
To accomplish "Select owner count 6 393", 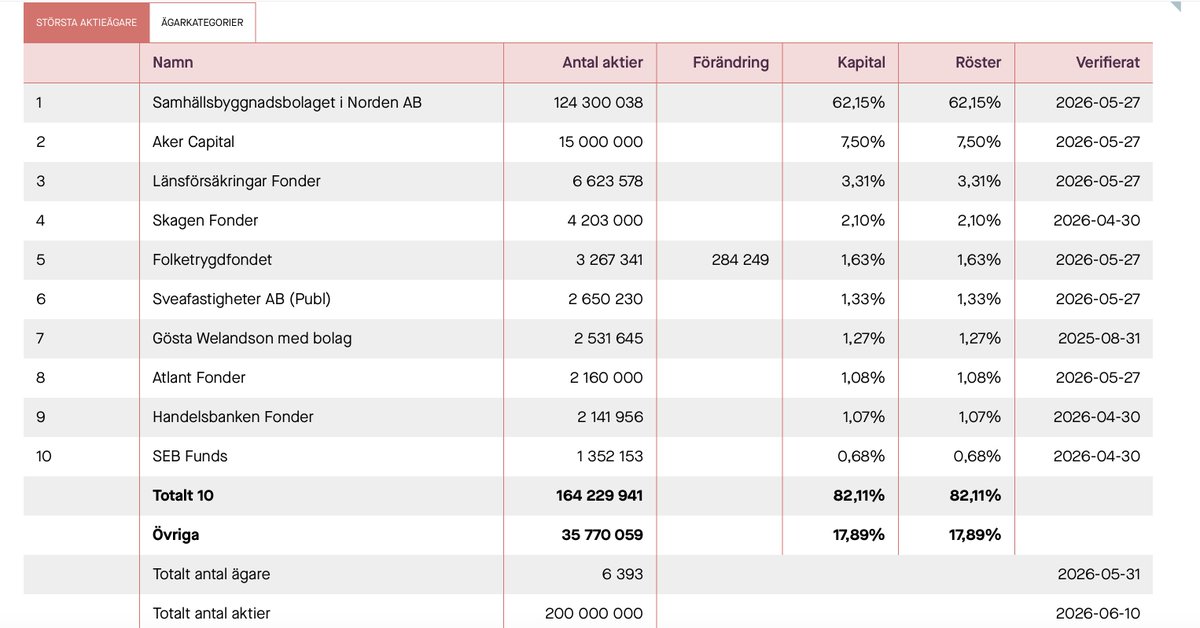I will click(624, 574).
